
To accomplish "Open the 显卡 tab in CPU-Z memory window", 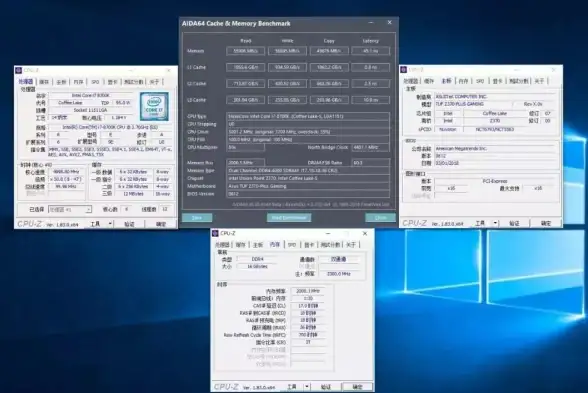I will (x=309, y=245).
